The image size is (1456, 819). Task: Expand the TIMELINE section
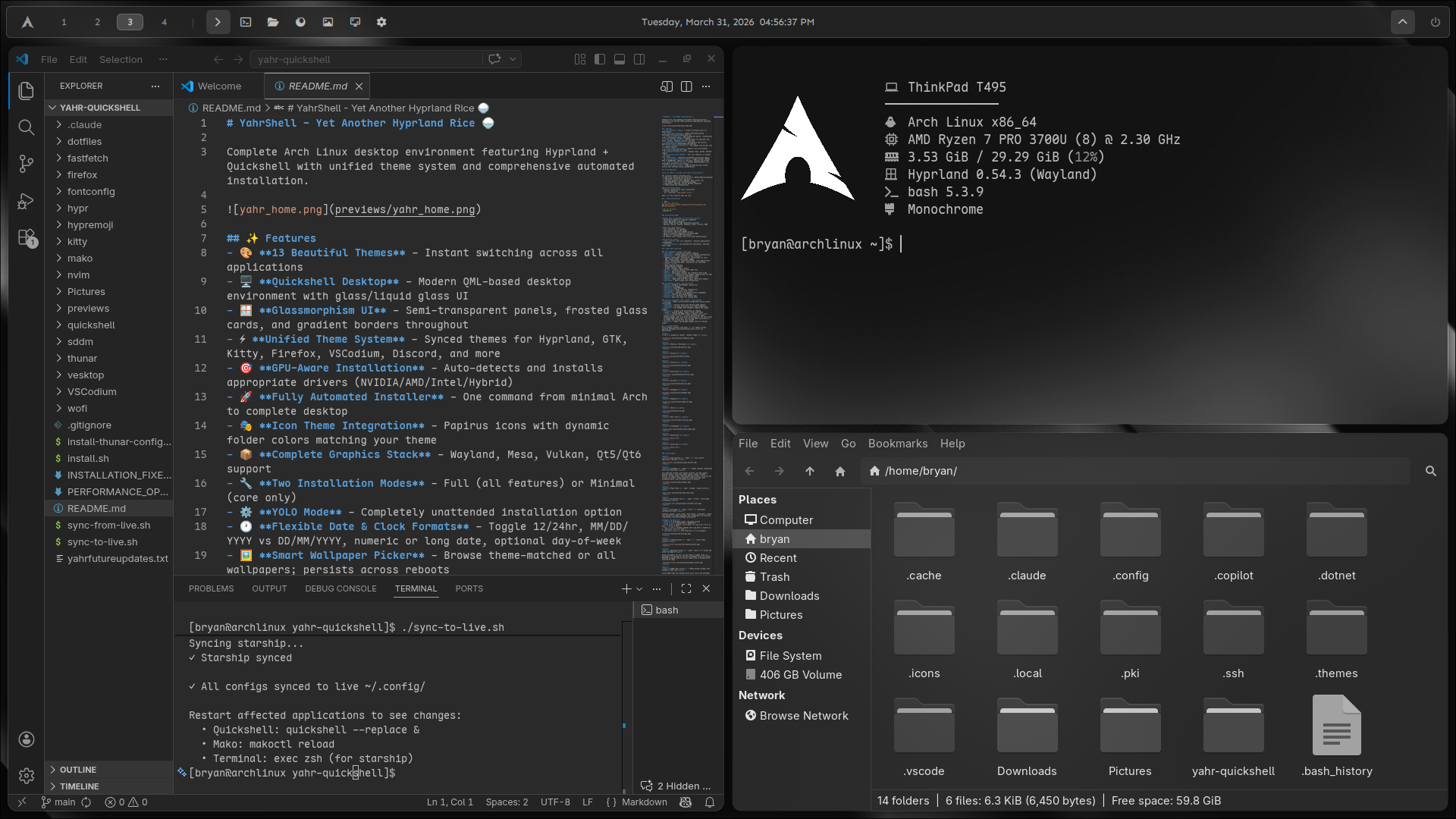pos(110,786)
